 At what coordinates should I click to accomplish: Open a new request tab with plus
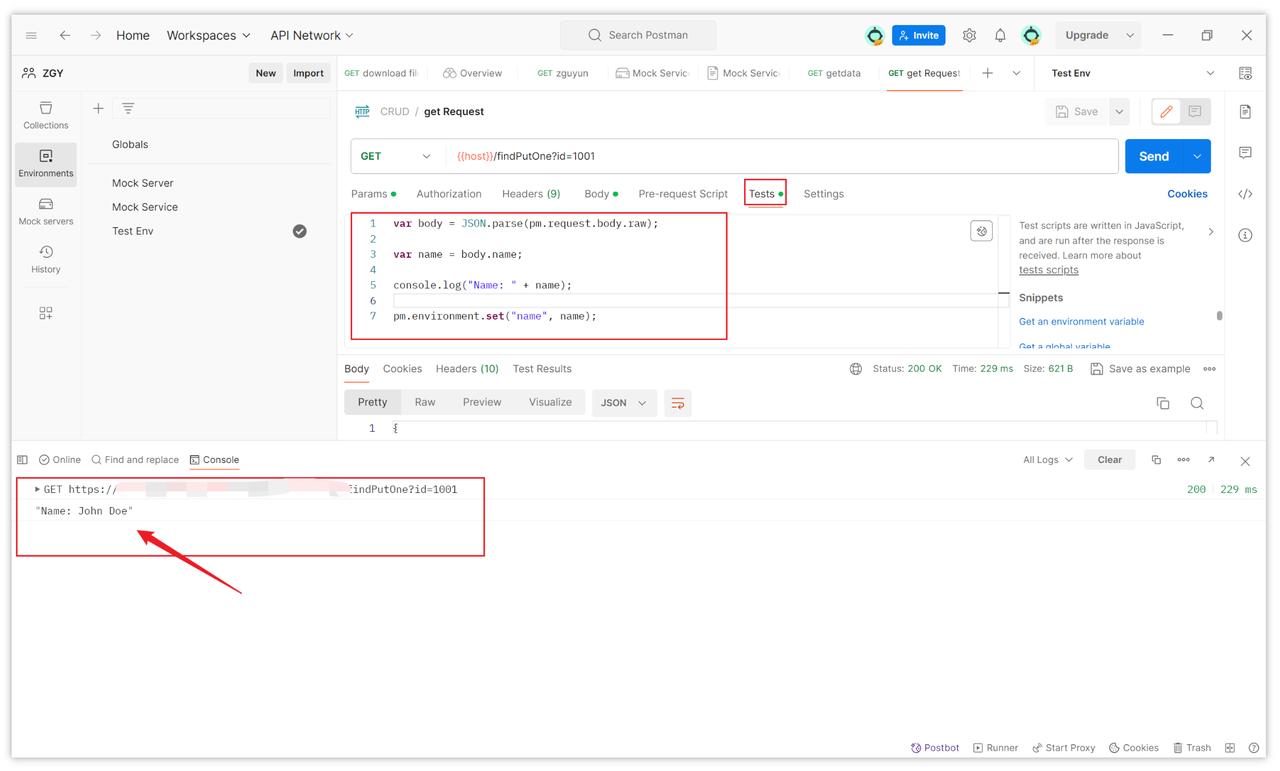point(988,73)
